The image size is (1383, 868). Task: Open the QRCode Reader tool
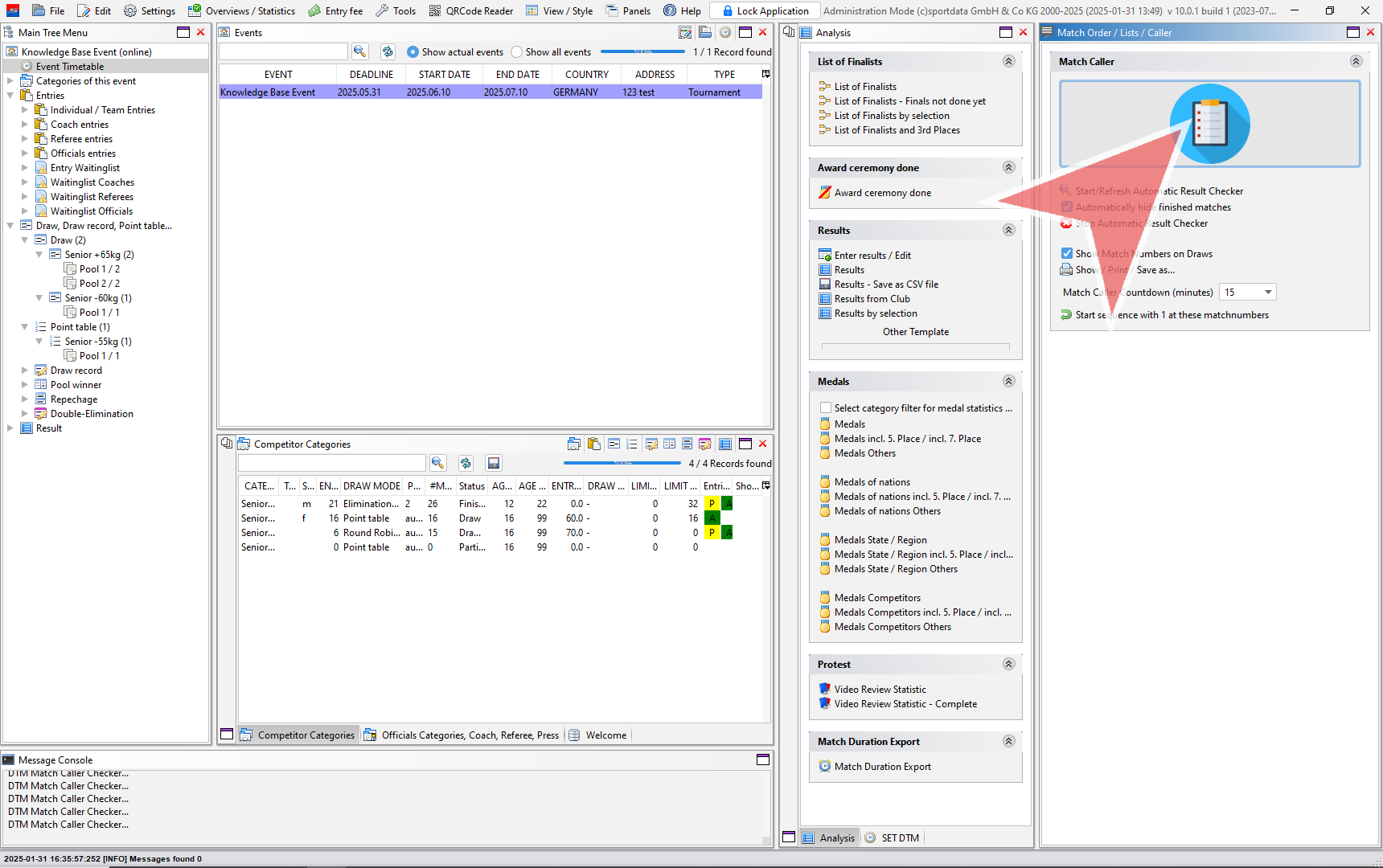click(x=470, y=10)
